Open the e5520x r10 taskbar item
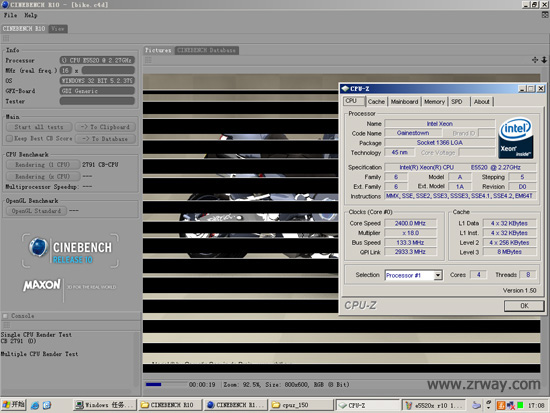The image size is (550, 413). click(434, 405)
